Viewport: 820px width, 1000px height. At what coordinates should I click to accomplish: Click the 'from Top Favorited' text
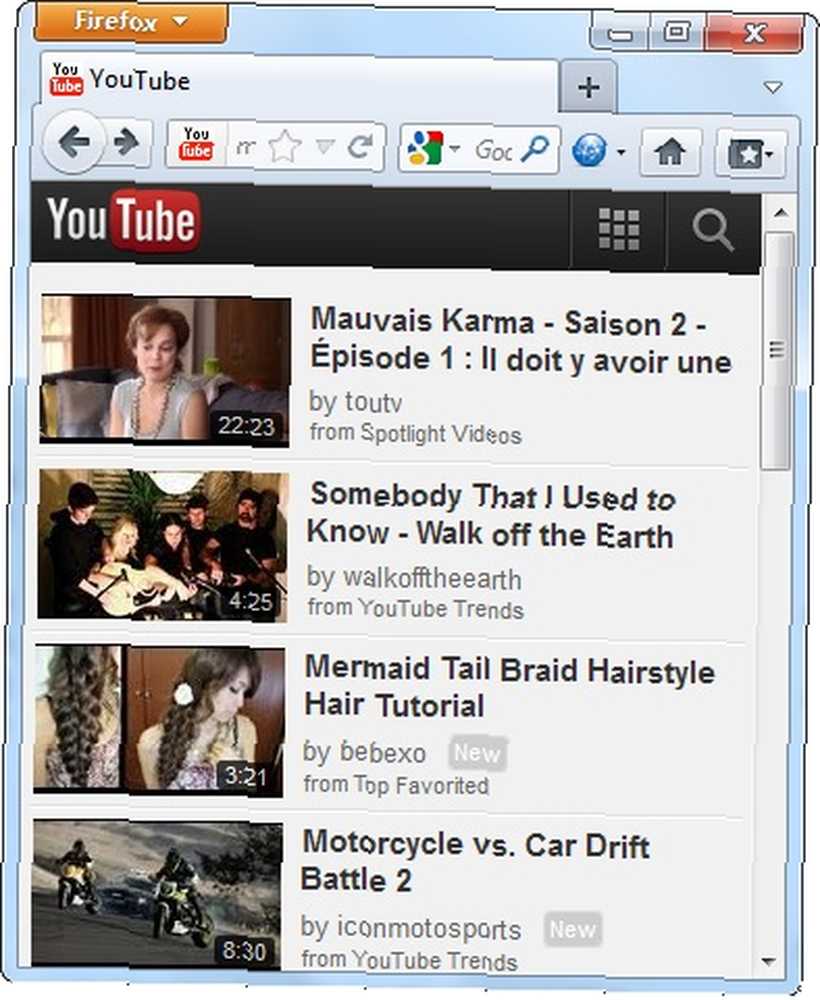(x=397, y=784)
